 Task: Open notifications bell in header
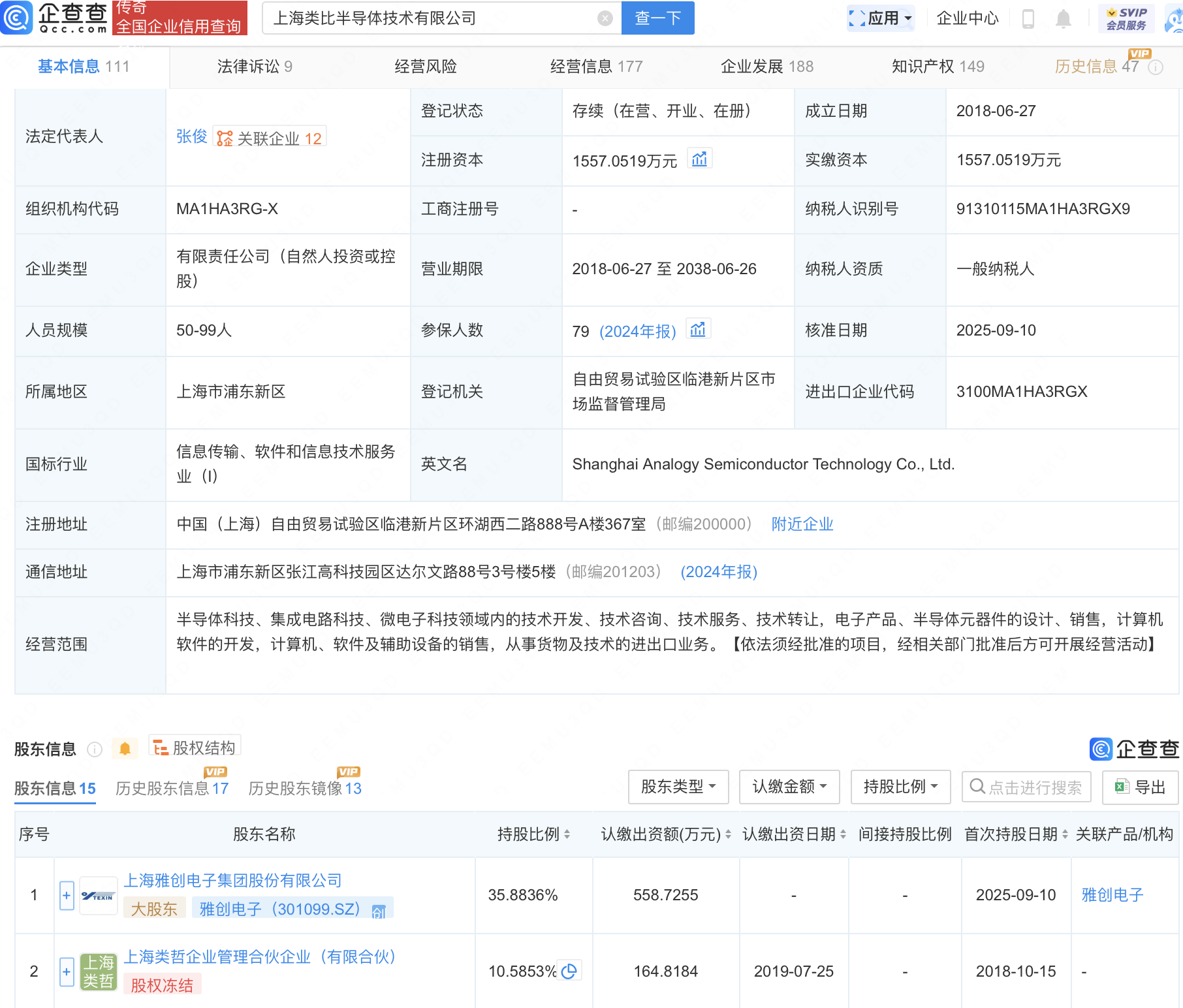[x=1064, y=19]
